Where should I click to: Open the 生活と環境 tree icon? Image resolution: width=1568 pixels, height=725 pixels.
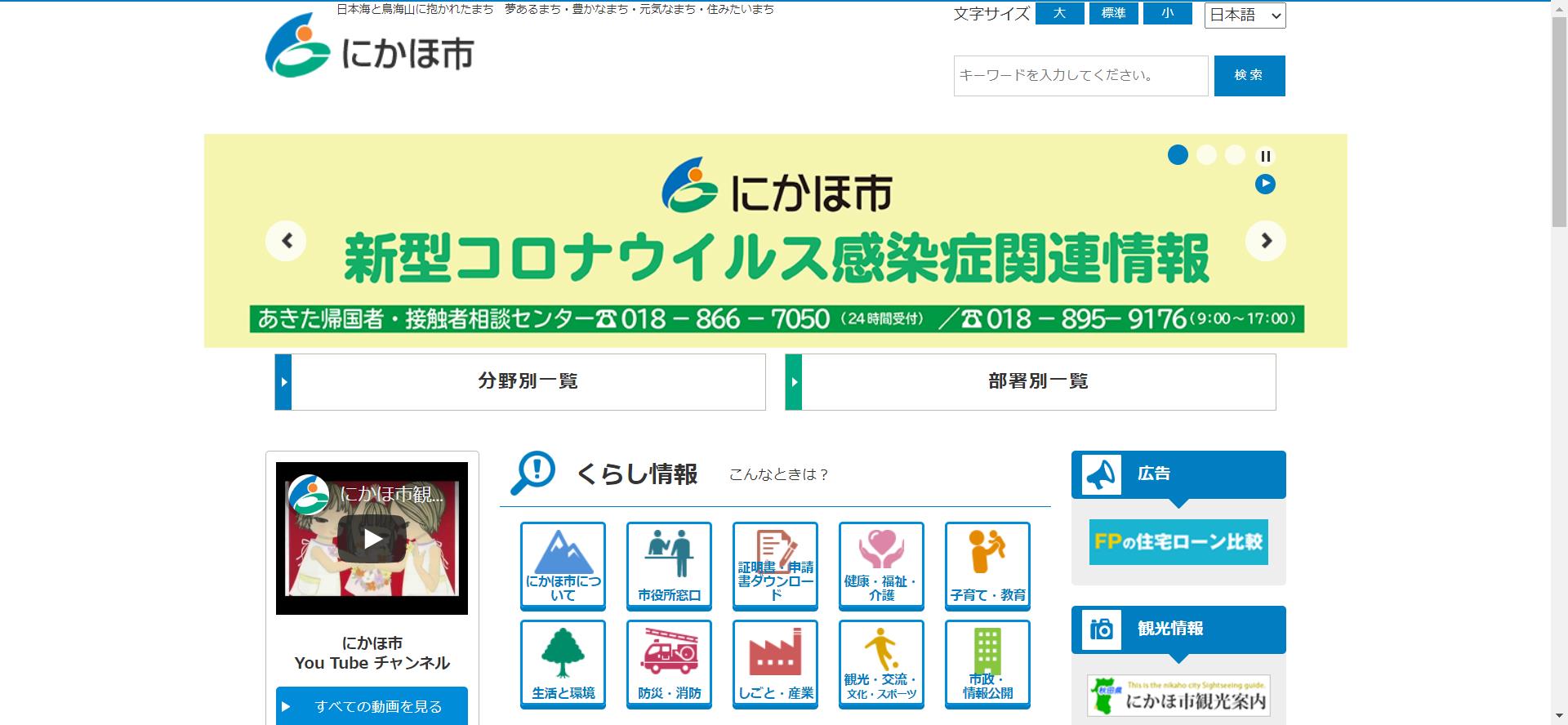pos(563,664)
